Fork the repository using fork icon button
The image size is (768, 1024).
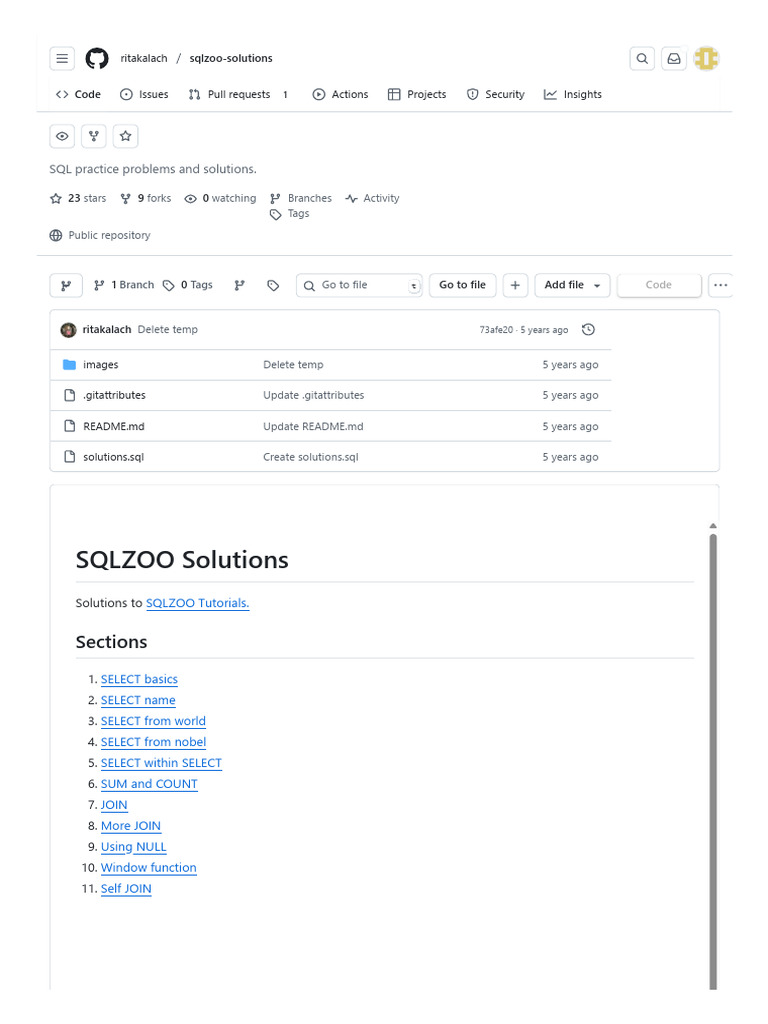coord(94,136)
